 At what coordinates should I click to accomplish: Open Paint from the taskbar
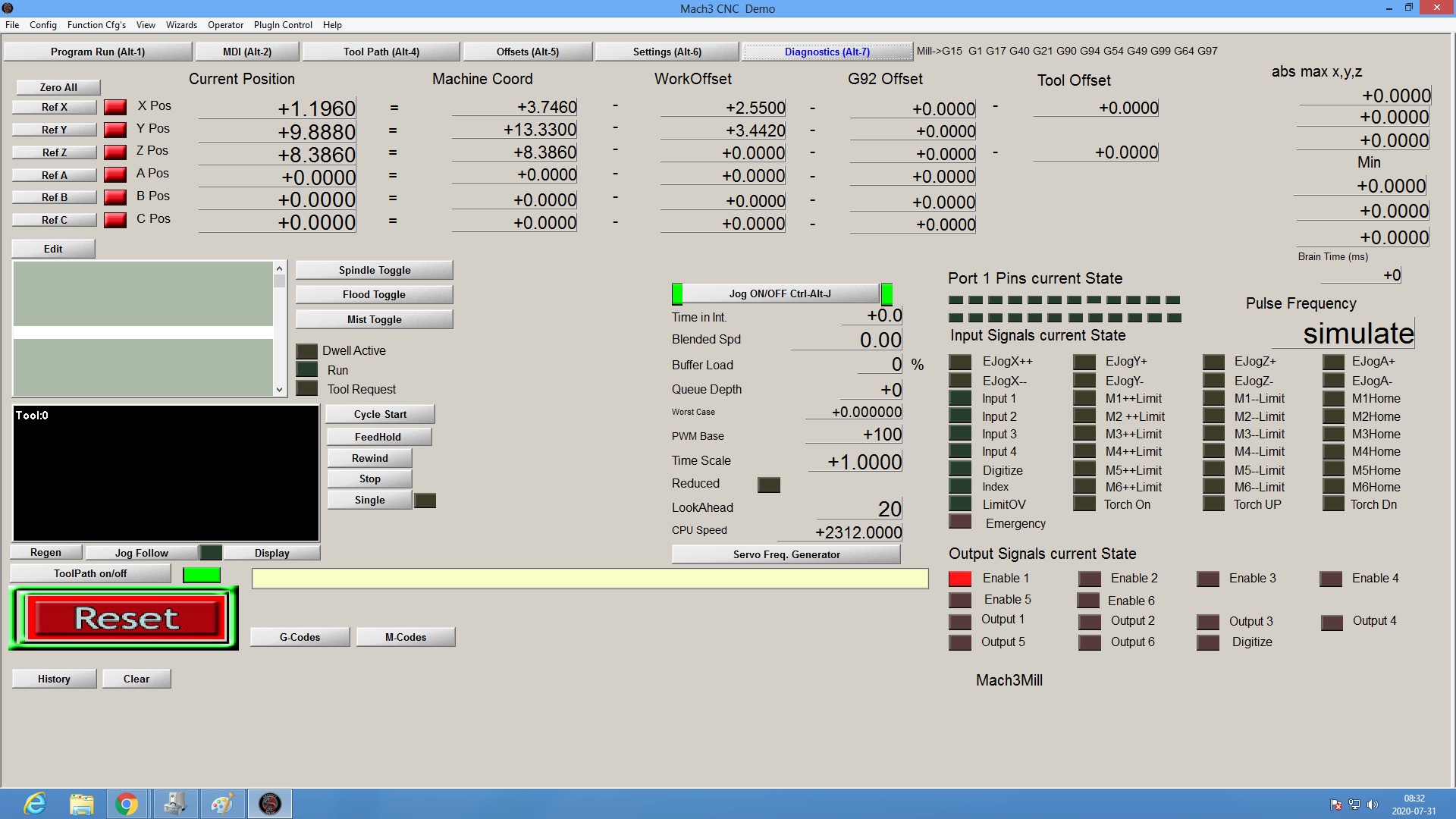(x=222, y=804)
